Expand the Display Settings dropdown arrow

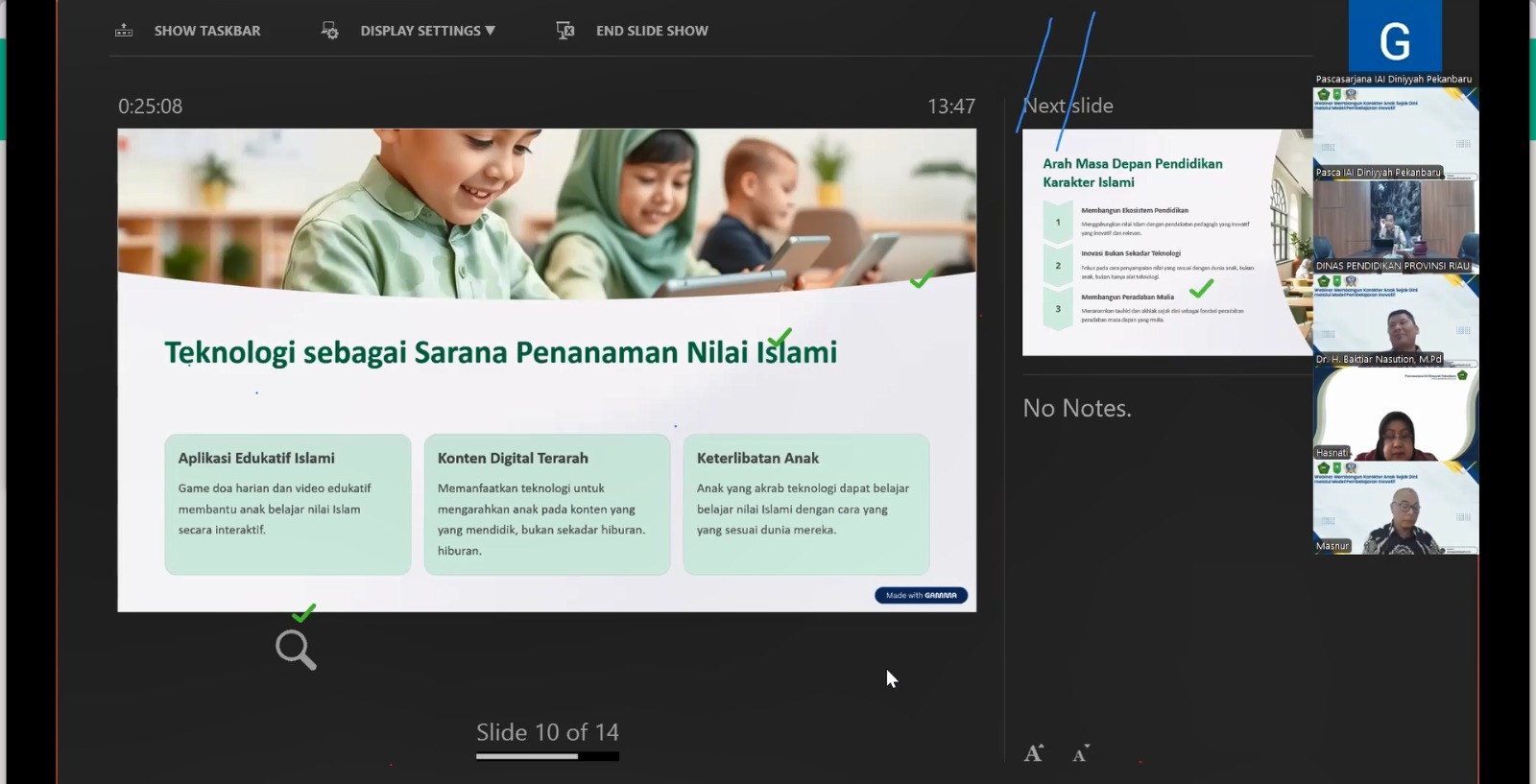tap(491, 31)
